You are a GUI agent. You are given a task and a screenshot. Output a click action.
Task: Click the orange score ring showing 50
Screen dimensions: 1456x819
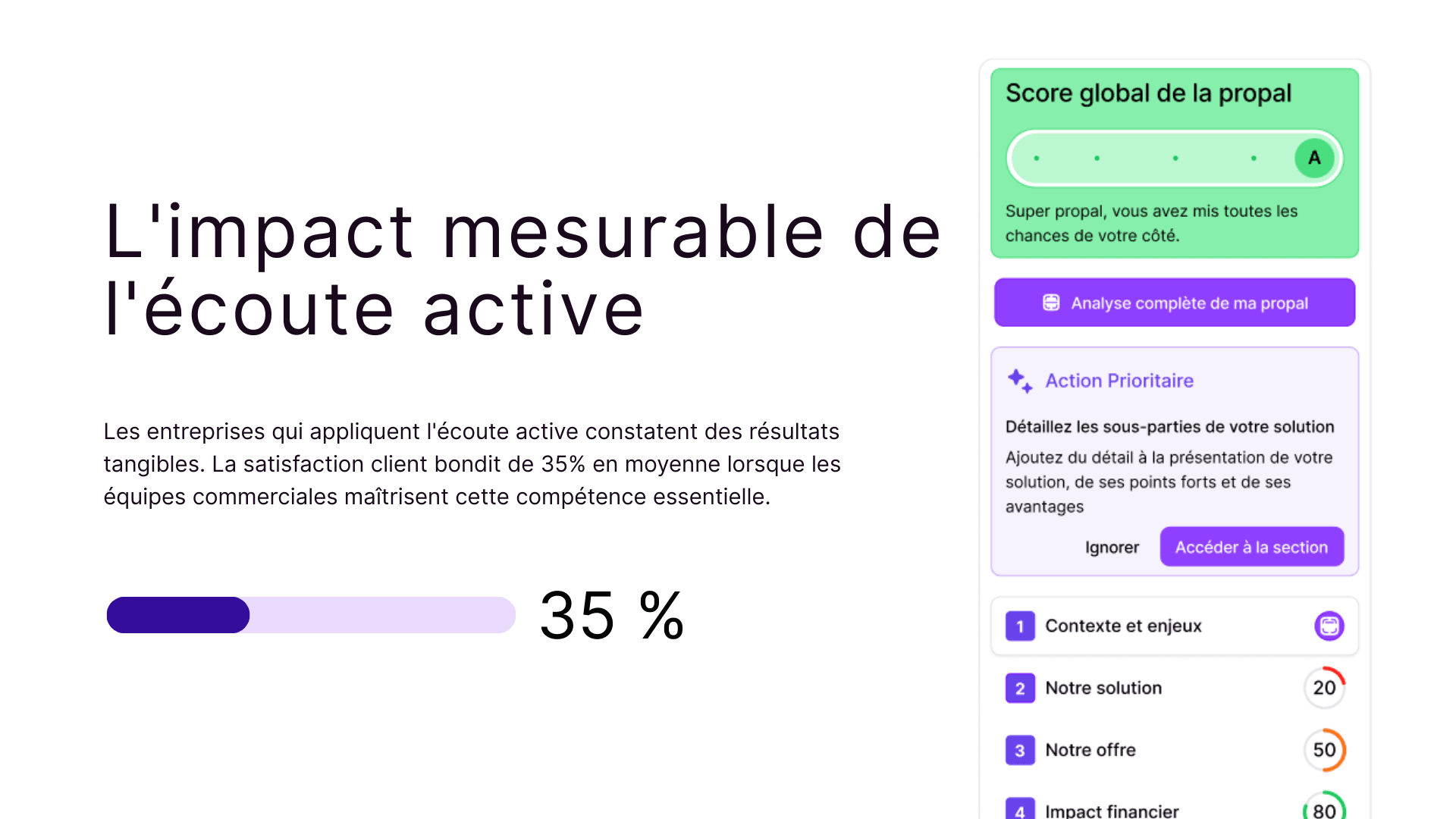click(1325, 750)
